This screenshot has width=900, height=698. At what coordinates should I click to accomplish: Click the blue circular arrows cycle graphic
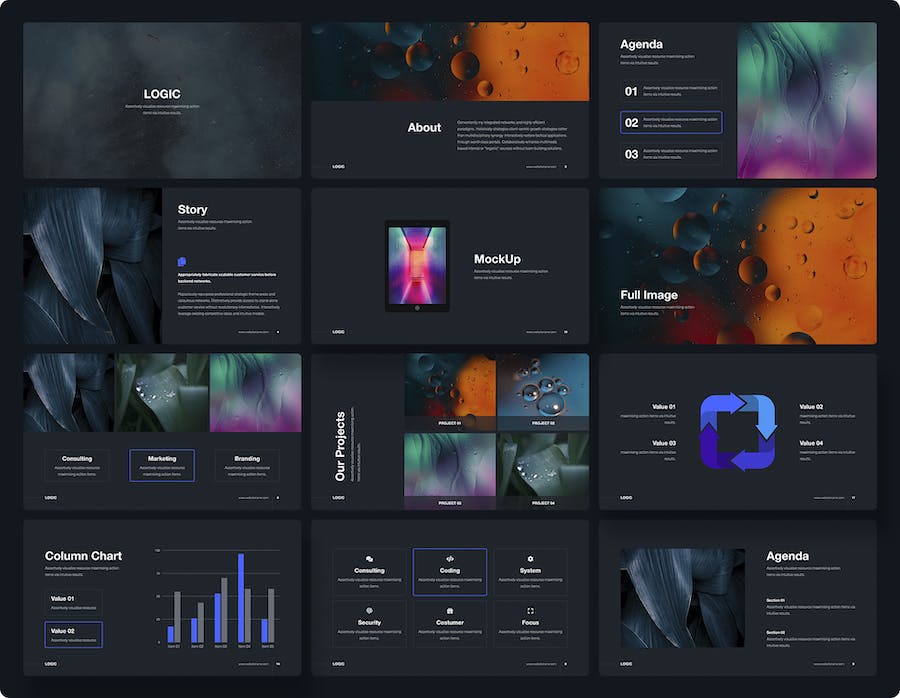738,432
